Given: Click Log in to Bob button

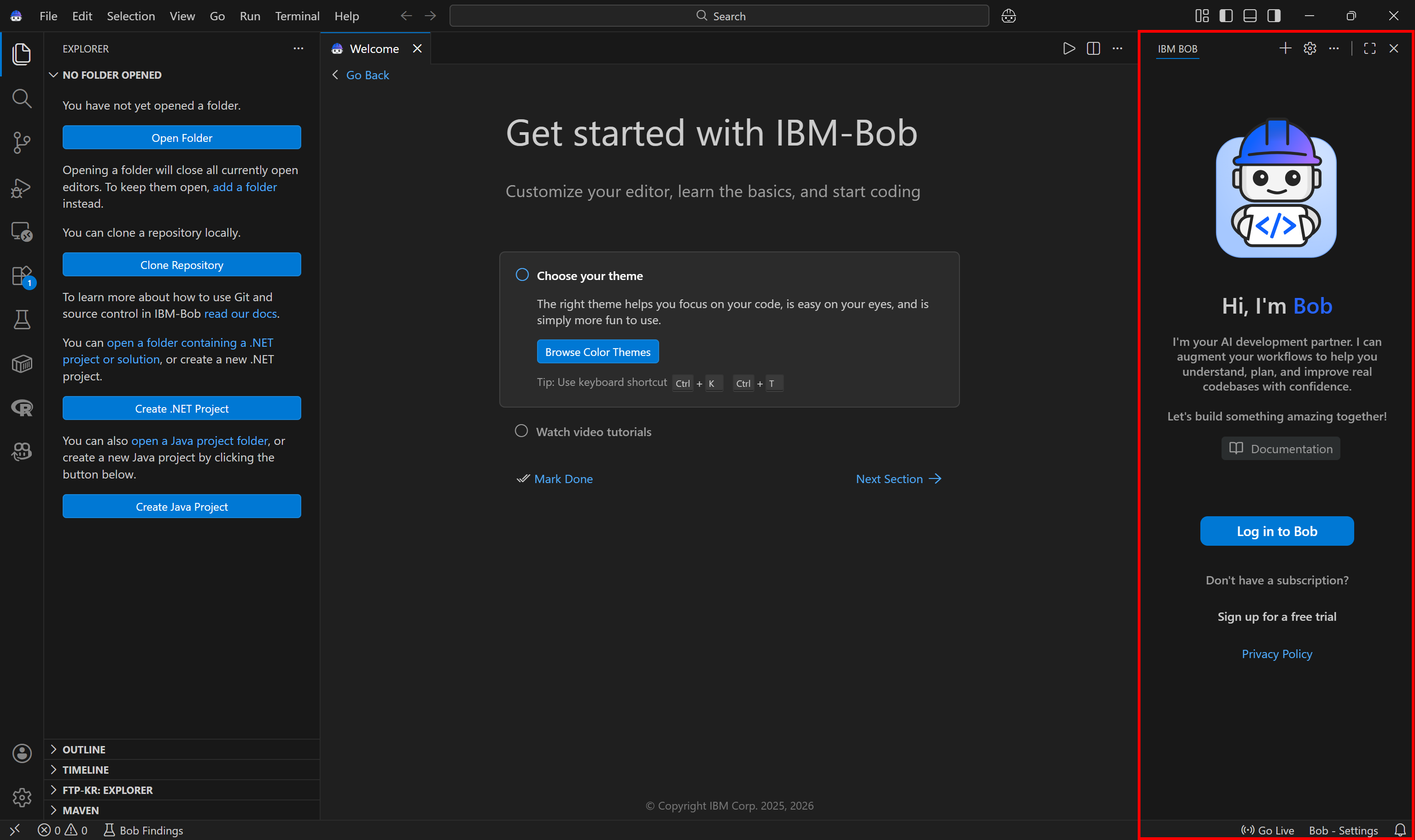Looking at the screenshot, I should click(1277, 531).
